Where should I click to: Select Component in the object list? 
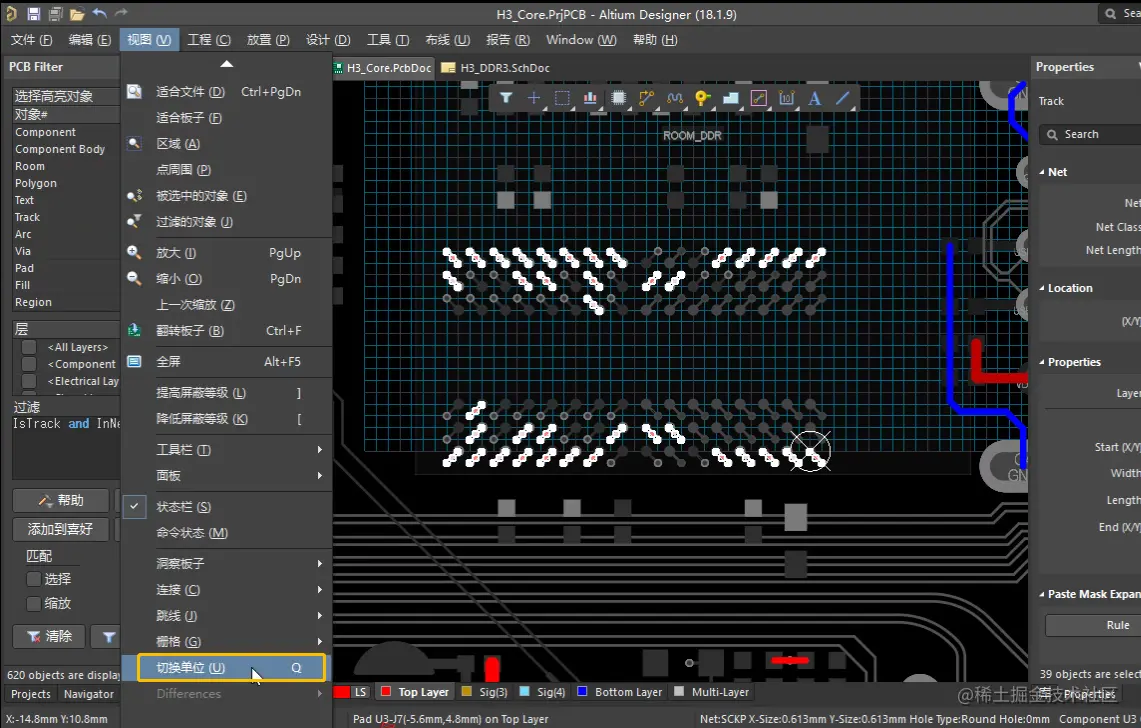pos(45,132)
